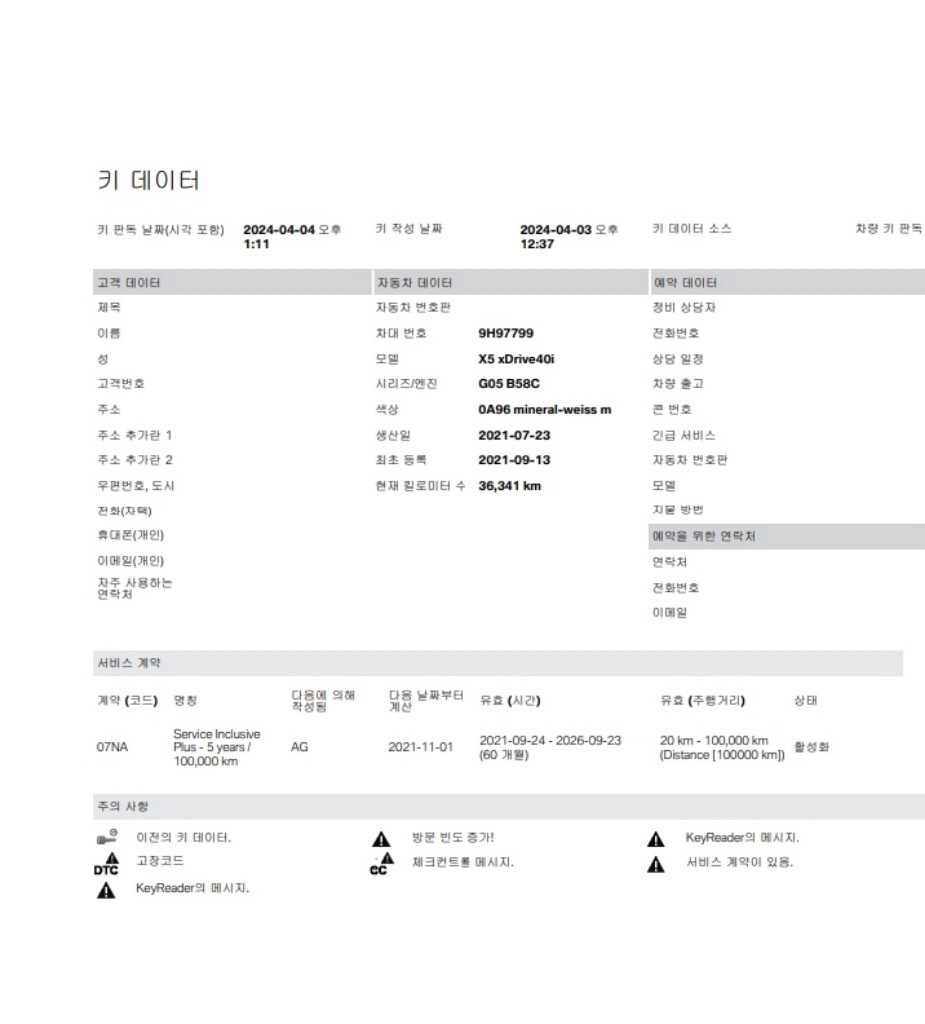Screen dimensions: 925x1024
Task: Select the 고객 데이터 section header
Action: [x=123, y=283]
